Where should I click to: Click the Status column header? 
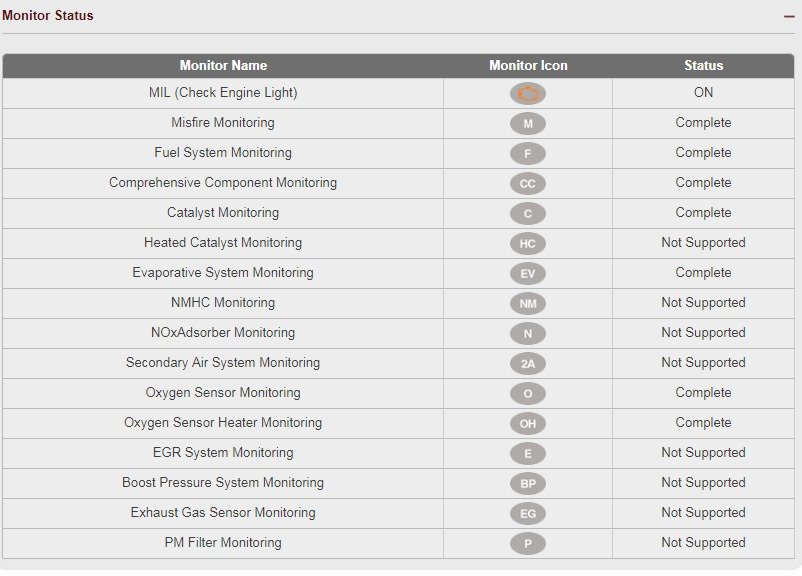click(703, 65)
